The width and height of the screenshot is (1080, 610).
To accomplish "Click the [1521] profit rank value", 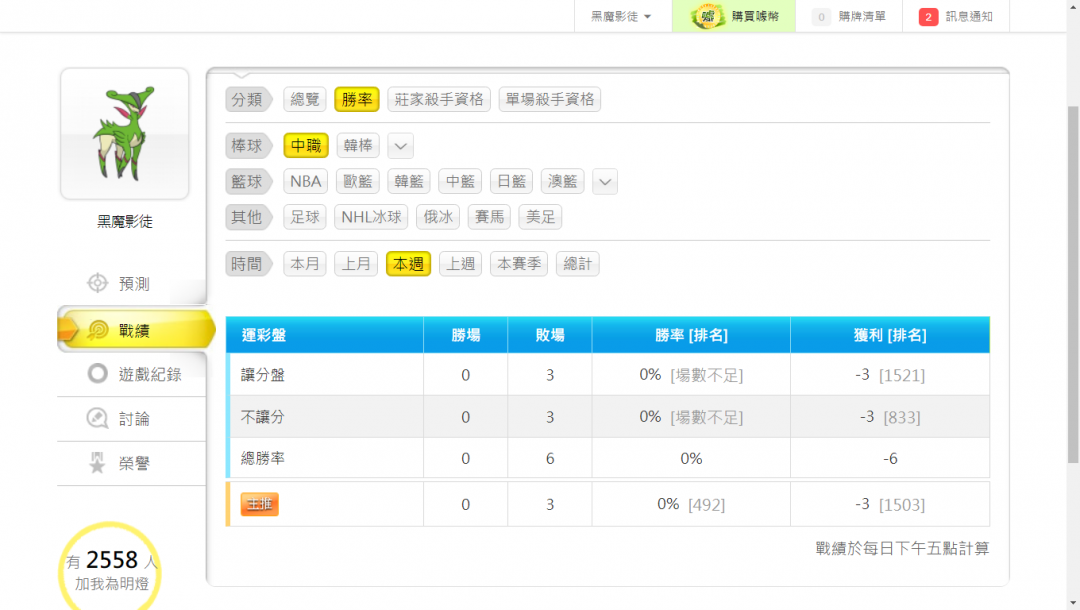I will click(x=902, y=375).
